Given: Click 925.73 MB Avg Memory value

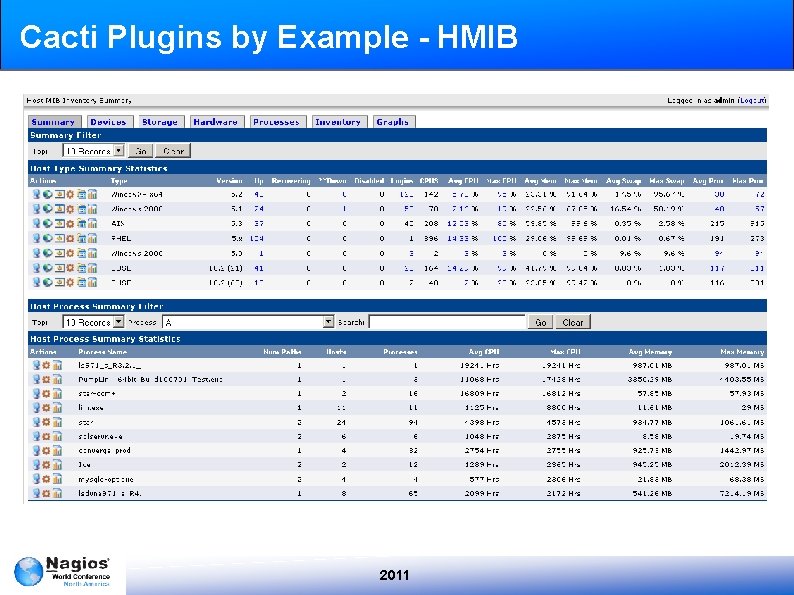Looking at the screenshot, I should point(652,450).
